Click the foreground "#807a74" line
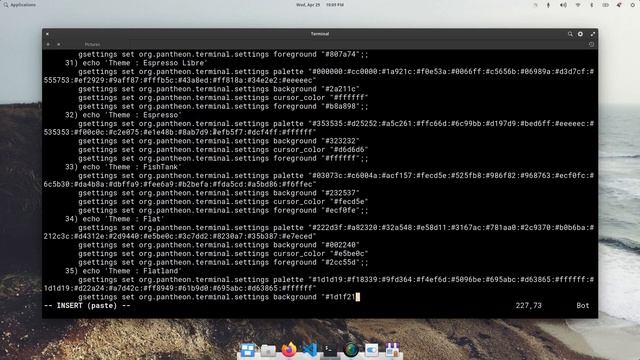The image size is (640, 360). [x=223, y=54]
